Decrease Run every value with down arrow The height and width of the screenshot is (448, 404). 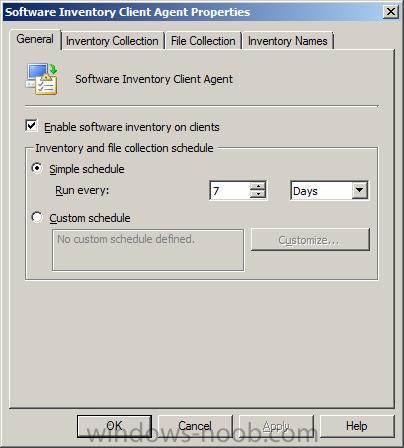[x=258, y=195]
